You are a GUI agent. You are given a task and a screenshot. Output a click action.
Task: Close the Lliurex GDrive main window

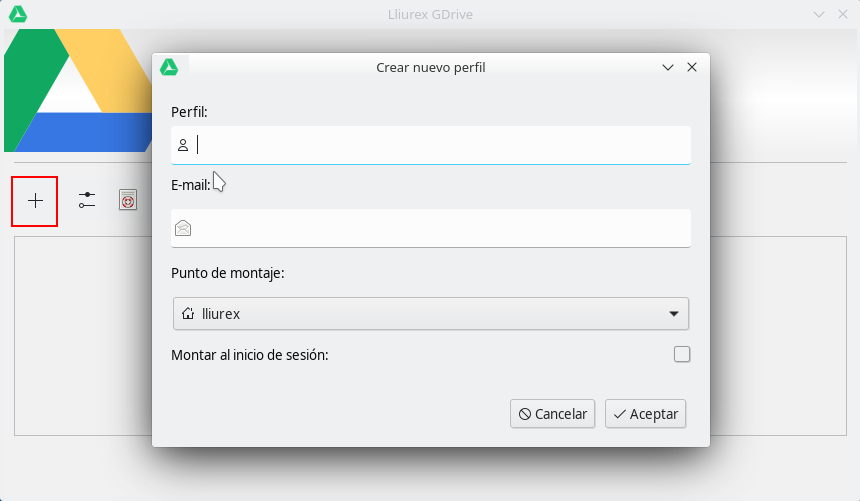click(x=842, y=14)
